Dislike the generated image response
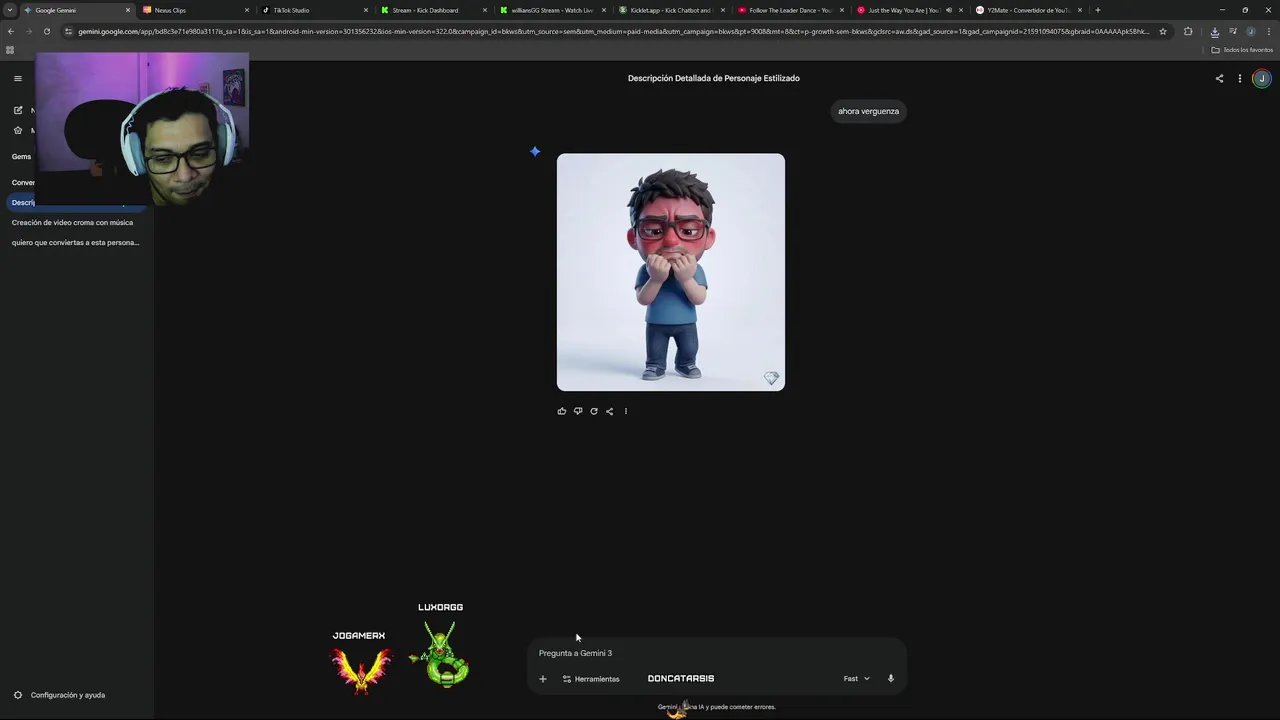Screen dimensions: 1280x720 click(578, 411)
